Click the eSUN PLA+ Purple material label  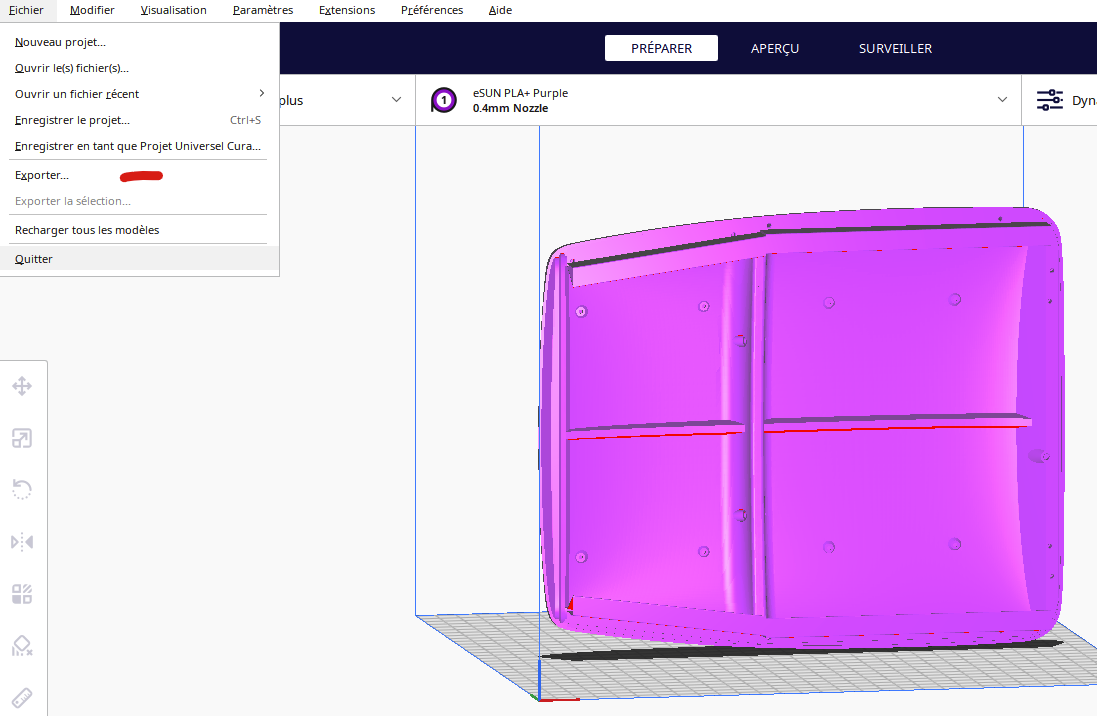click(520, 93)
